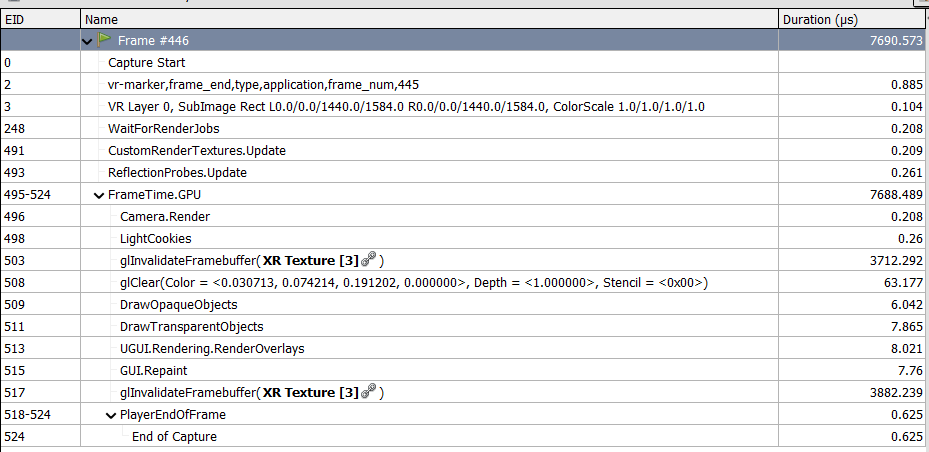Collapse the FrameTime.GPU group
929x452 pixels.
click(x=98, y=195)
